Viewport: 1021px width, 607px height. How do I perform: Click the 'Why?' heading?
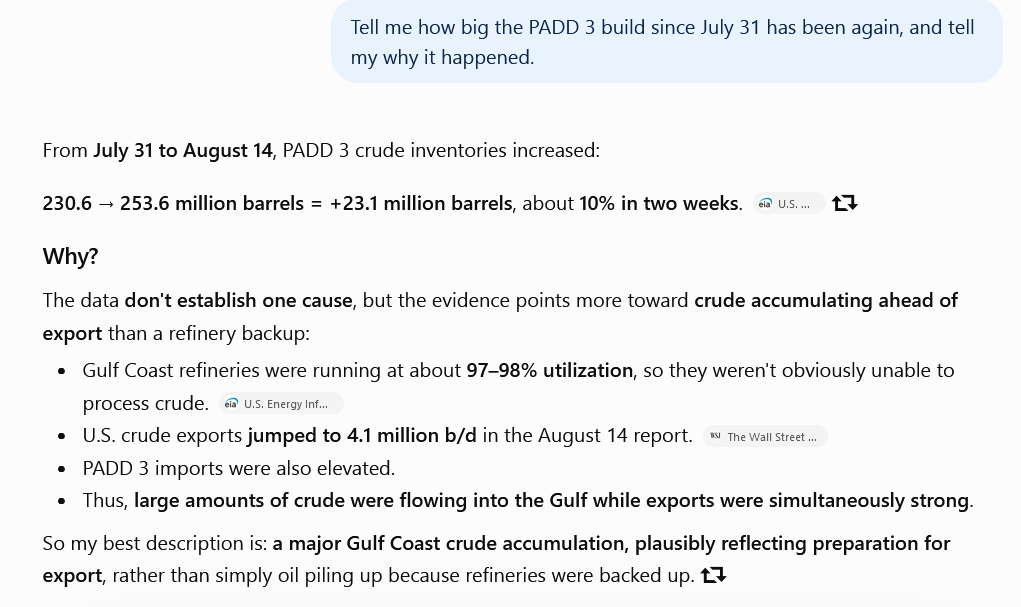(x=70, y=256)
